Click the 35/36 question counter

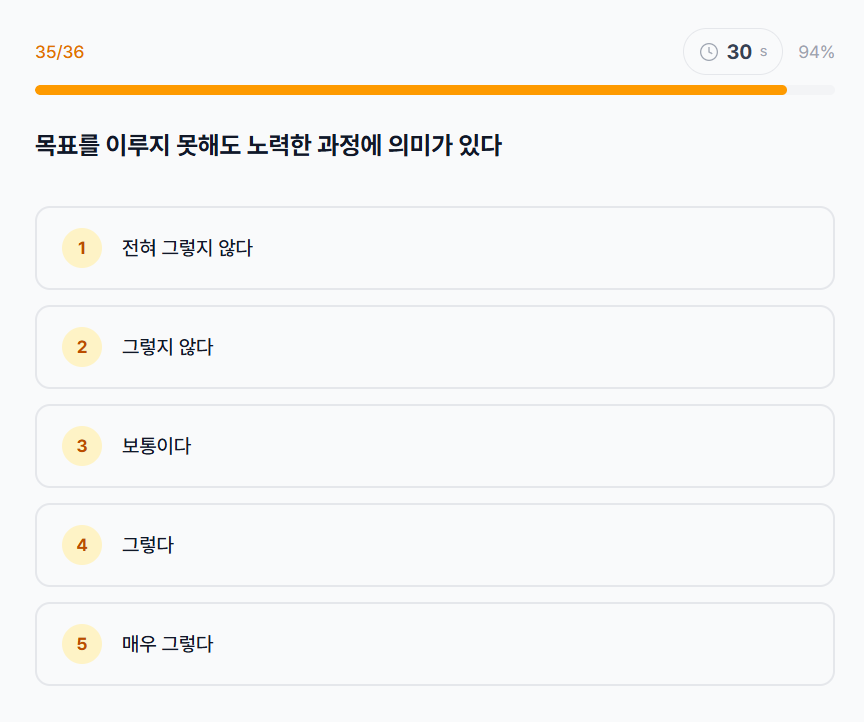61,51
